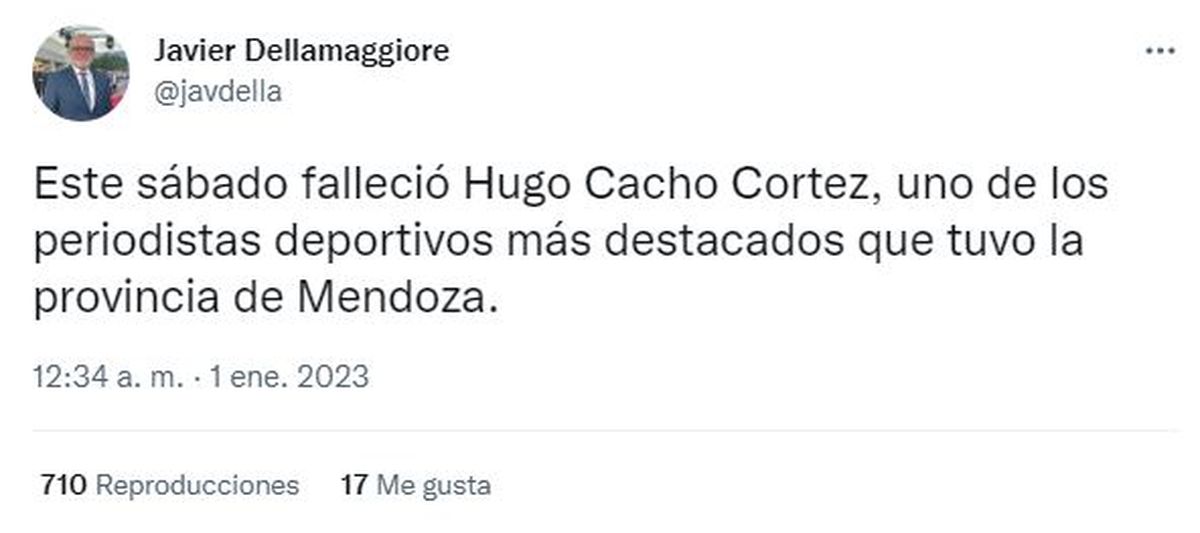The height and width of the screenshot is (533, 1200).
Task: Click the number 17 before Me gusta
Action: coord(355,486)
